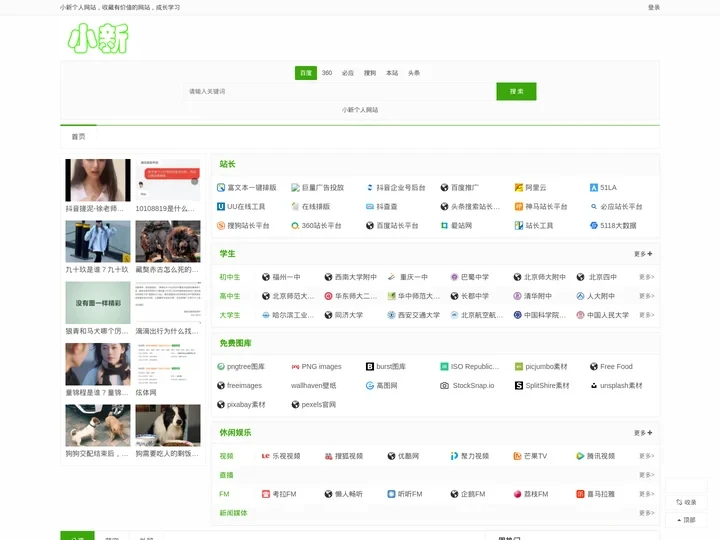Open the 量锦程是谁 article thumbnail
Image resolution: width=720 pixels, height=540 pixels.
pyautogui.click(x=98, y=364)
